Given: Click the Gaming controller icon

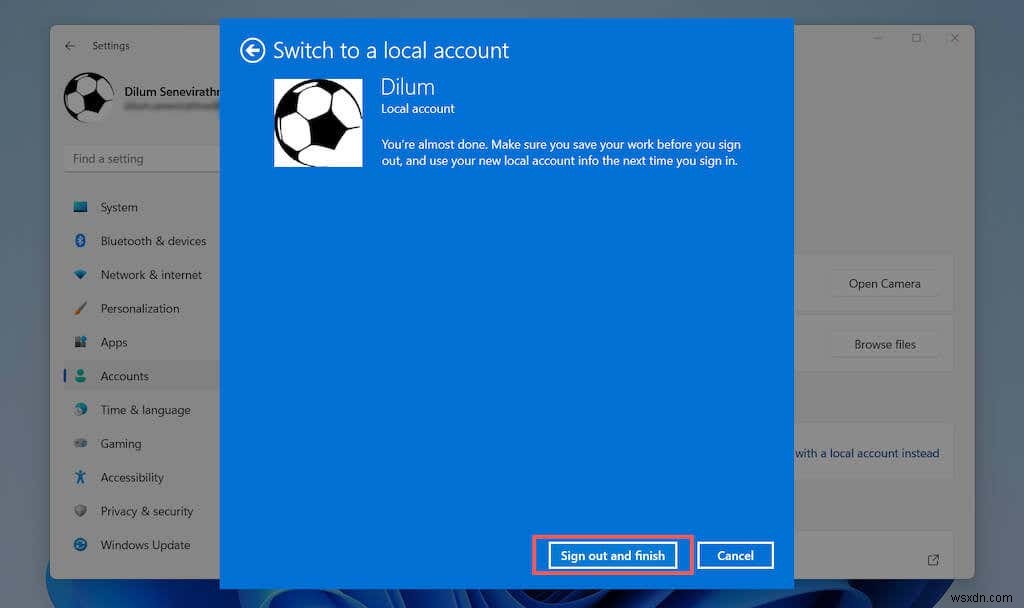Looking at the screenshot, I should (80, 443).
